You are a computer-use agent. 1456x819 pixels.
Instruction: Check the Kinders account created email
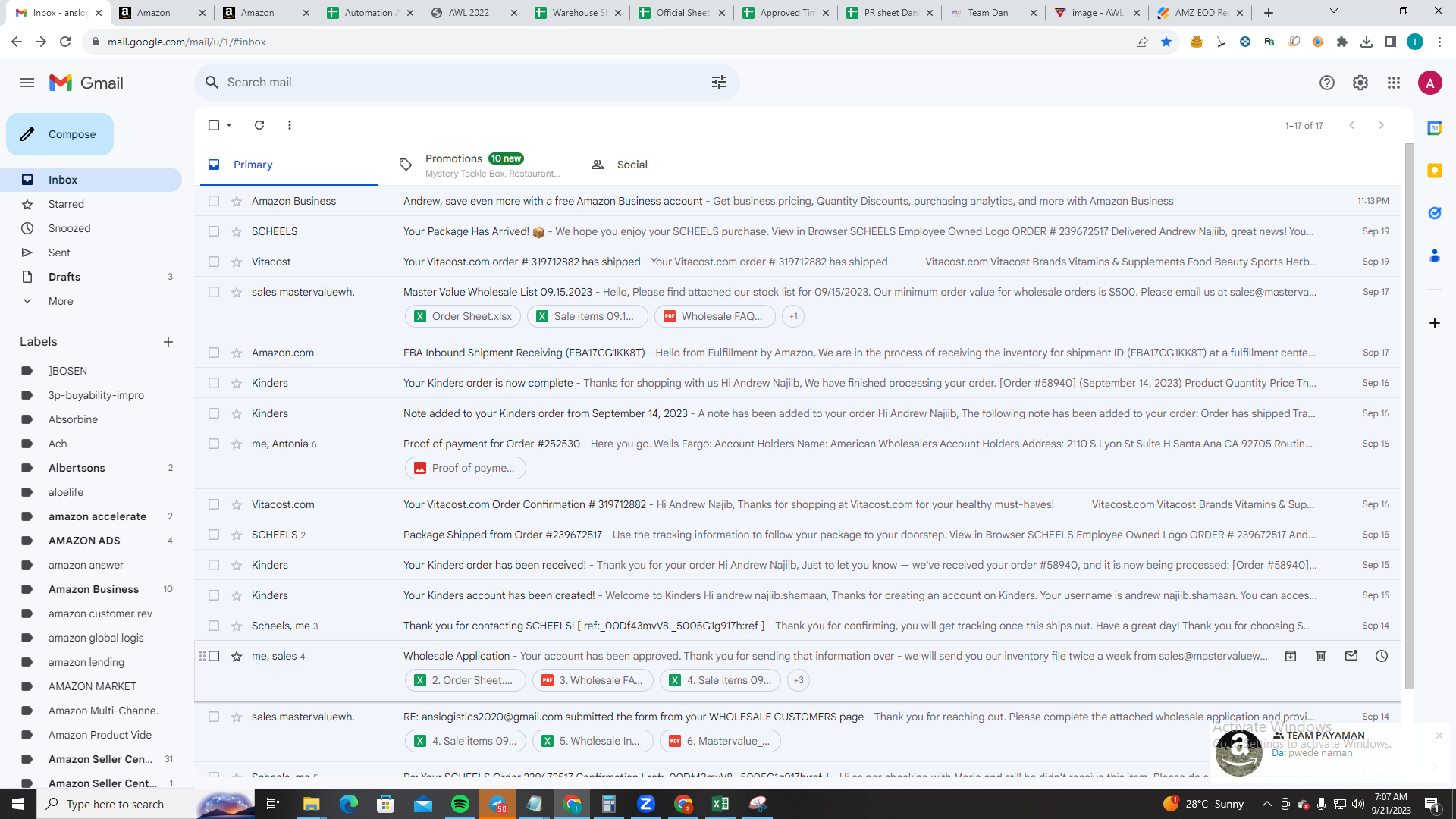click(x=214, y=595)
